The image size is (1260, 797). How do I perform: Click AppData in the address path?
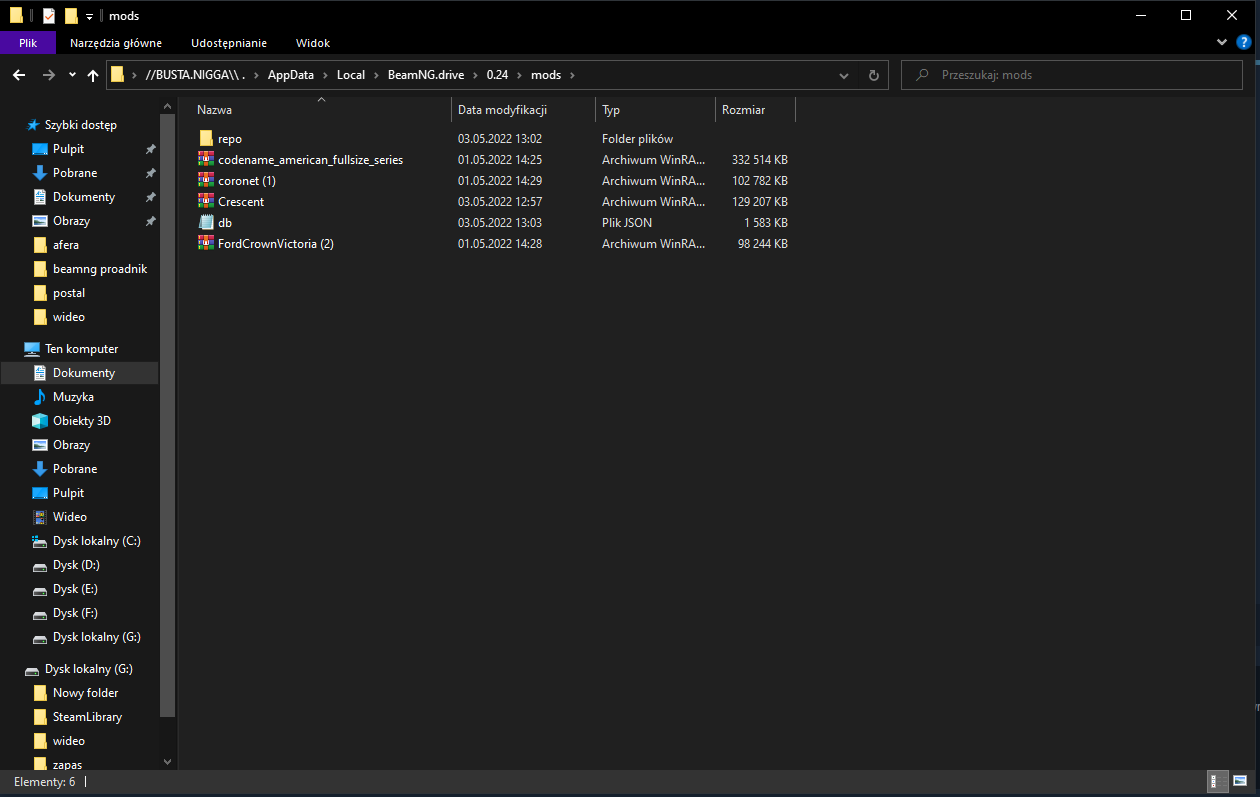point(290,75)
